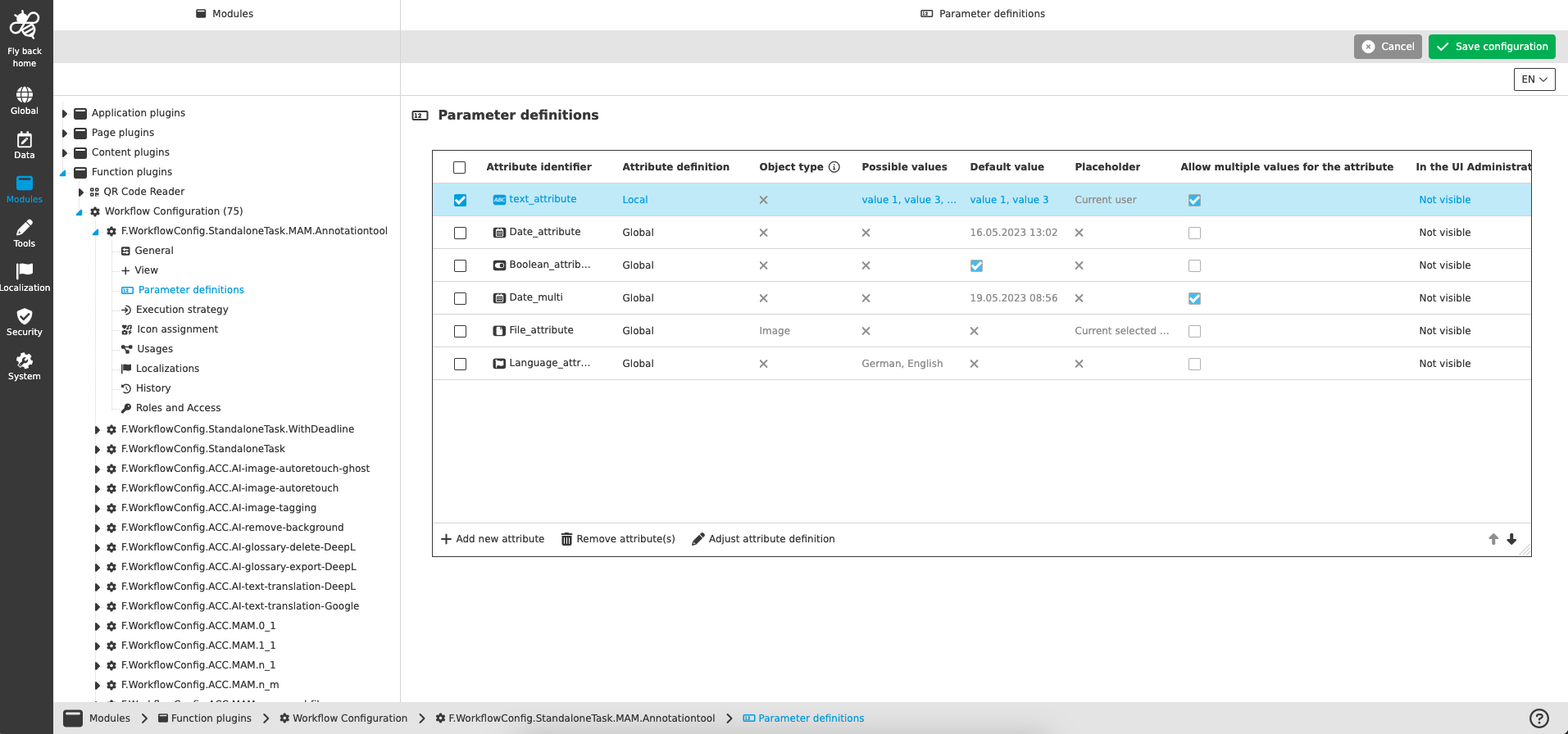1568x734 pixels.
Task: Click the QR Code Reader tree icon
Action: click(94, 192)
